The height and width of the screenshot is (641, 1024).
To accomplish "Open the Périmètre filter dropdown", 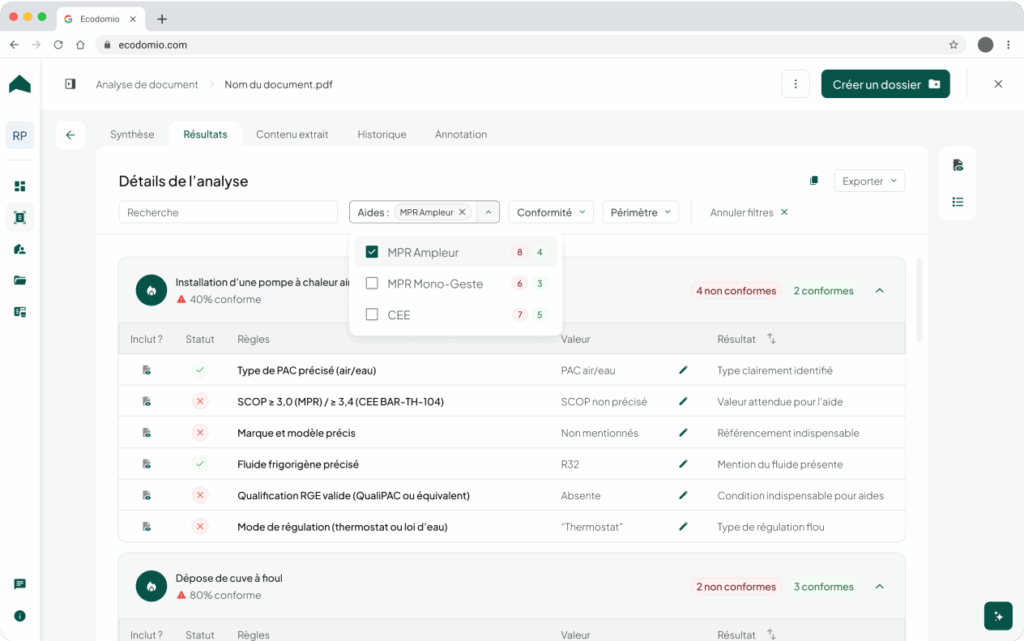I will pos(640,212).
